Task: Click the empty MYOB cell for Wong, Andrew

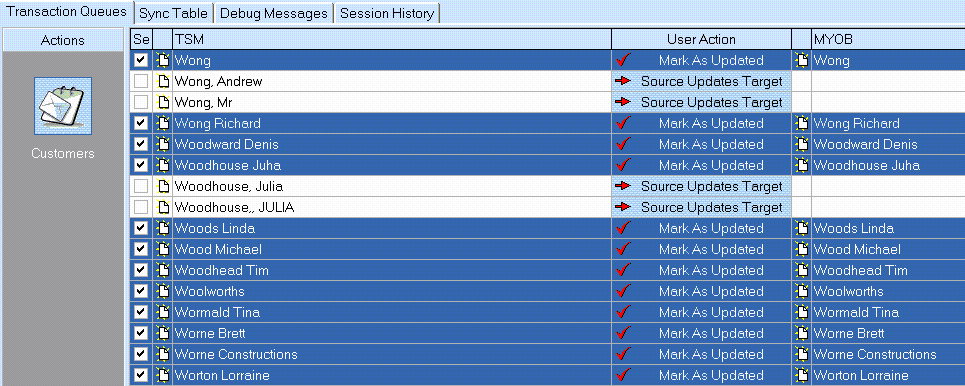Action: pyautogui.click(x=888, y=81)
